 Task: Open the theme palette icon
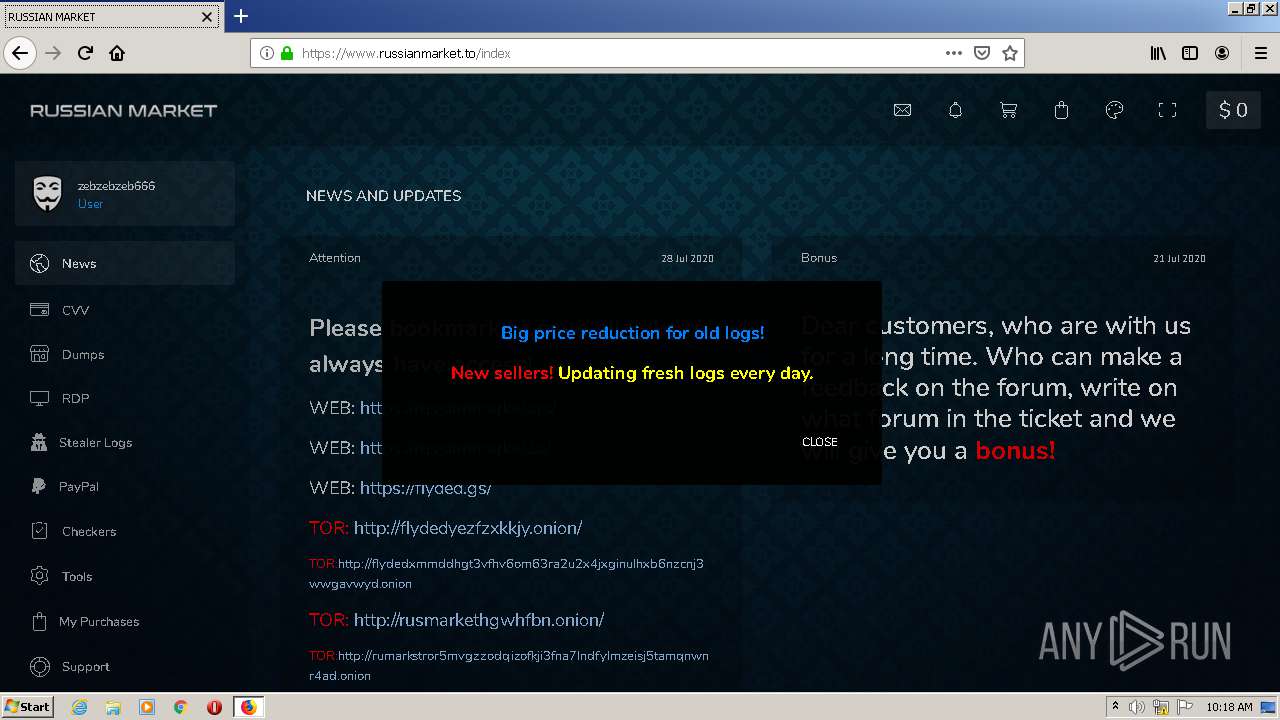coord(1114,110)
